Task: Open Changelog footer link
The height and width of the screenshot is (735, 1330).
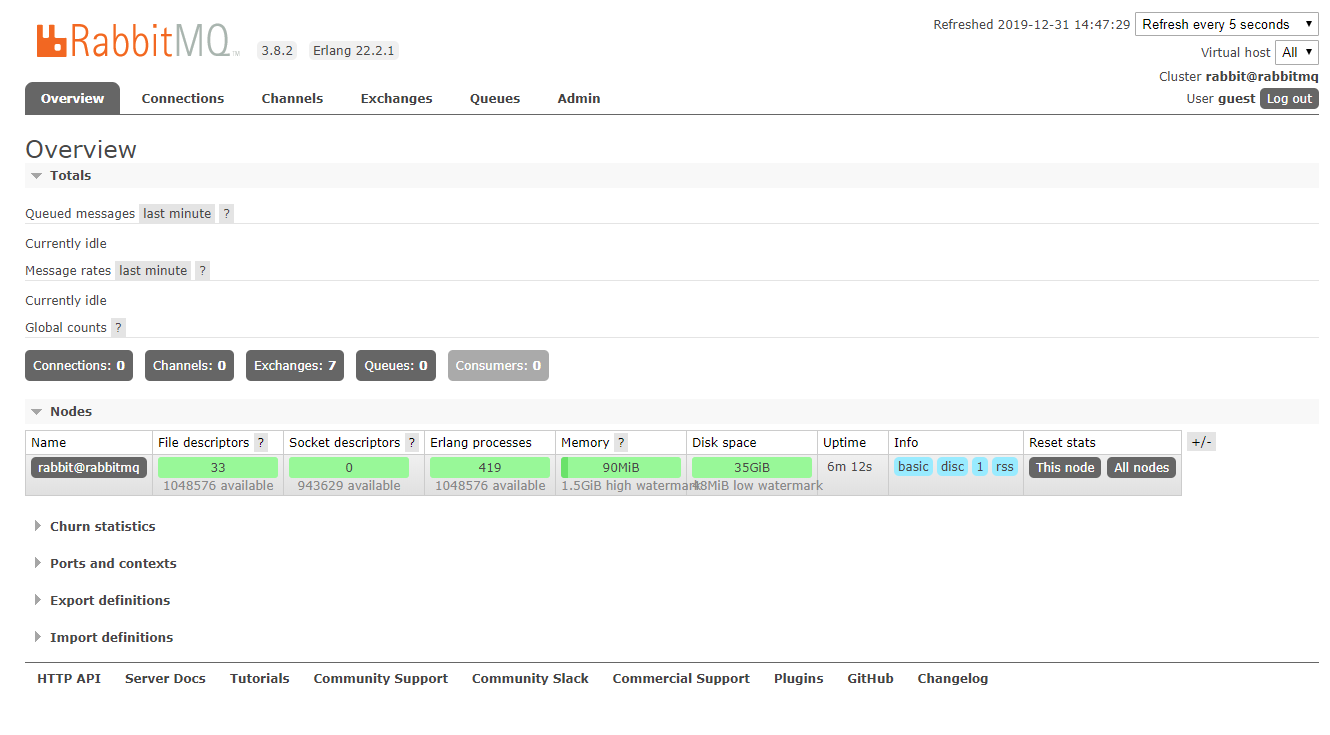Action: tap(953, 678)
